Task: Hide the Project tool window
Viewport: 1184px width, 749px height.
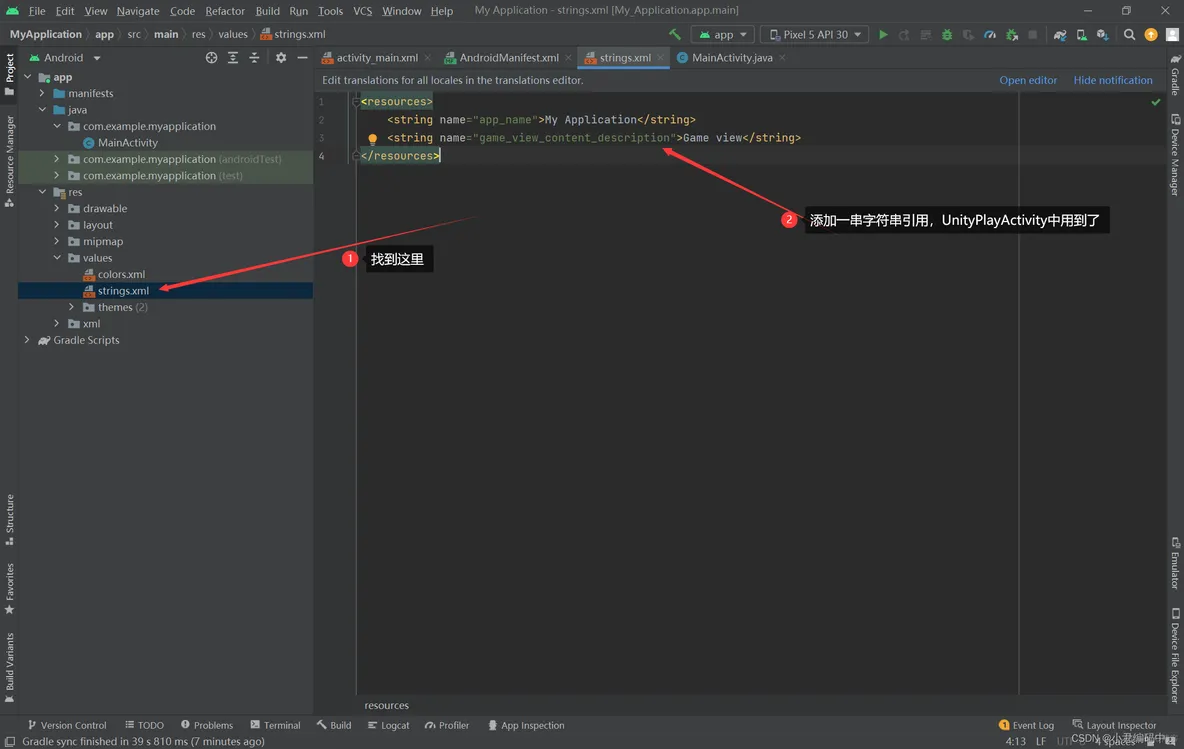Action: tap(302, 57)
